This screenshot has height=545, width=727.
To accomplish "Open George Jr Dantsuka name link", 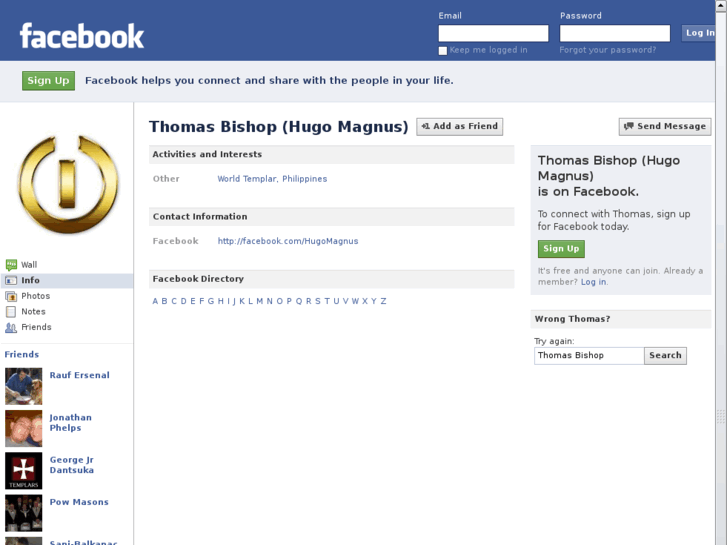I will point(72,465).
